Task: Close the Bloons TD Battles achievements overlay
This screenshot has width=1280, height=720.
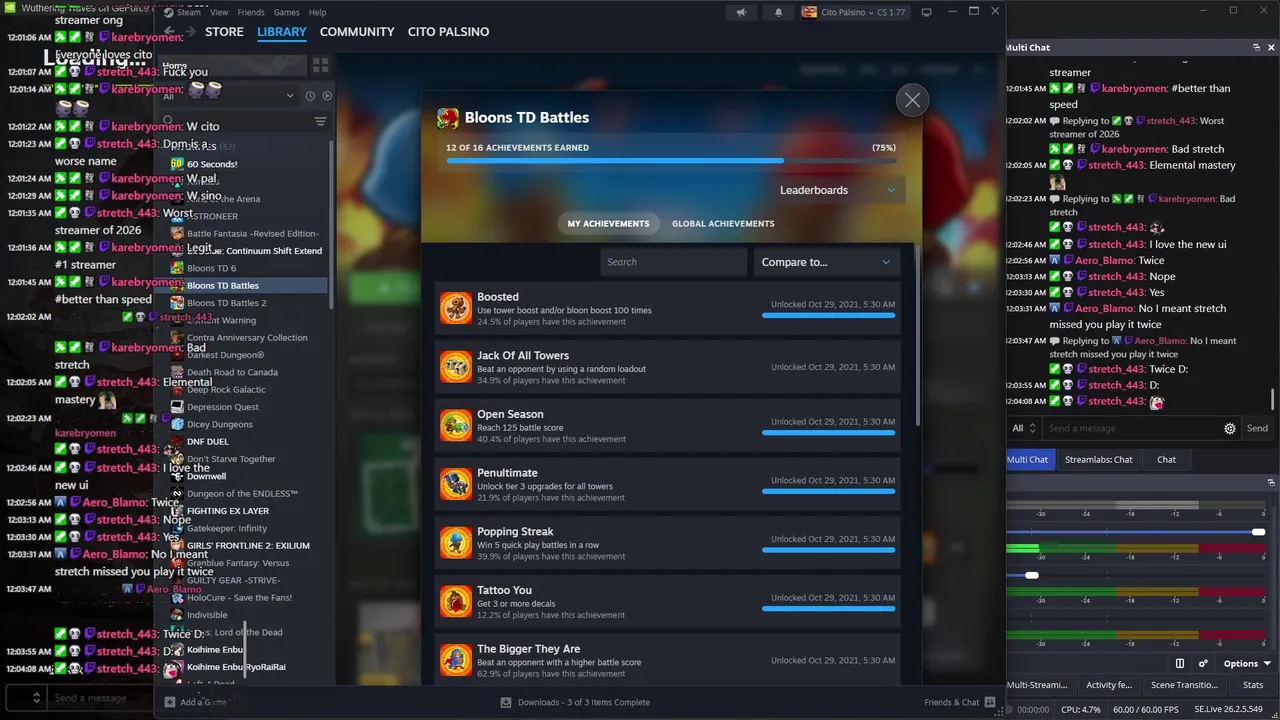Action: click(912, 100)
